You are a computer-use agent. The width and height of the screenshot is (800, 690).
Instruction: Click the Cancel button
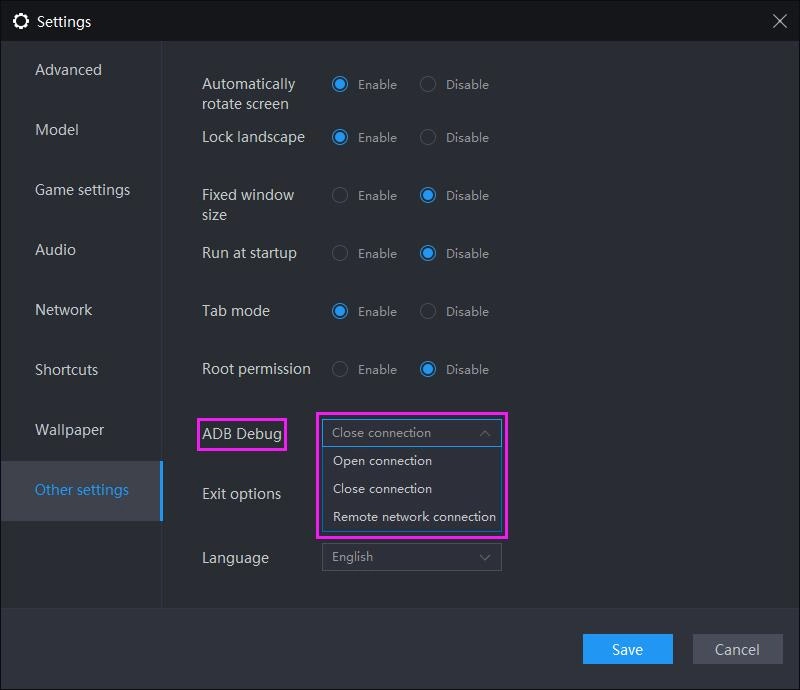[x=737, y=649]
